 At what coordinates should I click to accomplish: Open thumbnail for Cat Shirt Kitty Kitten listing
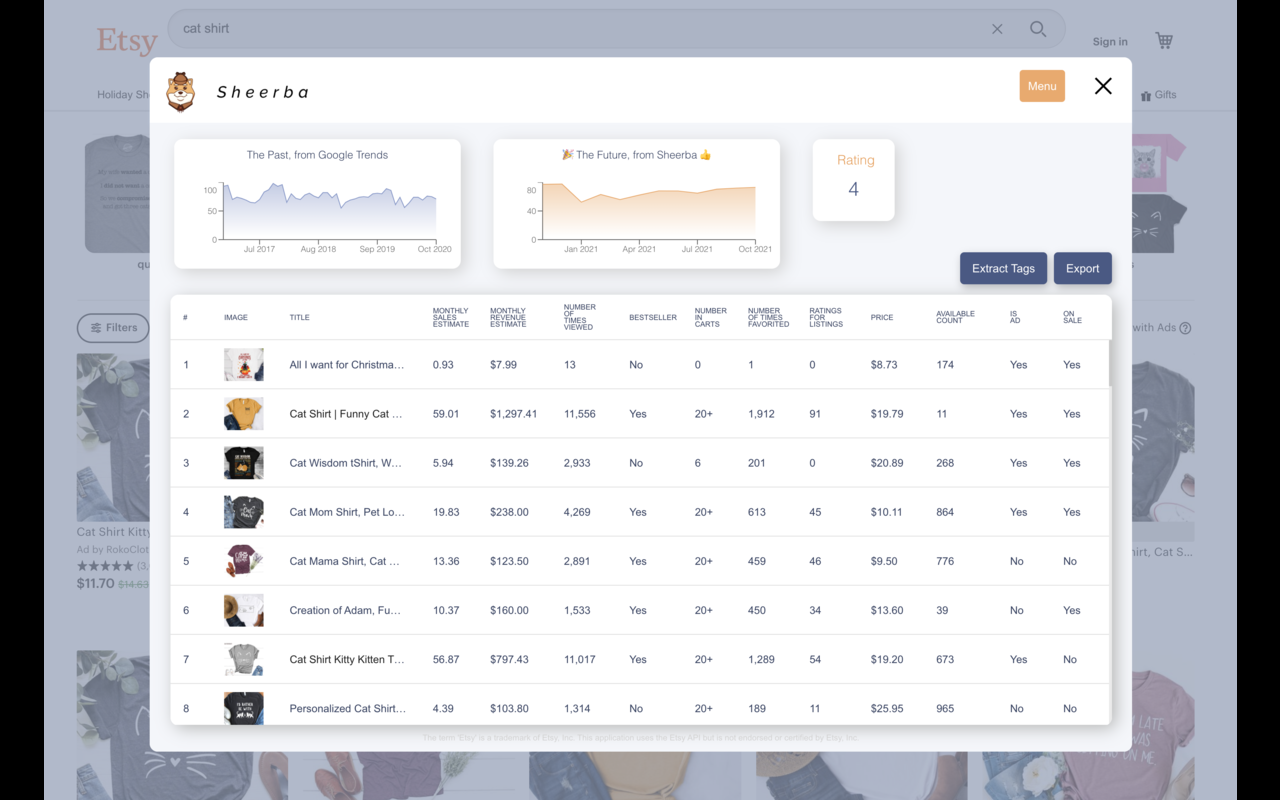[x=244, y=659]
